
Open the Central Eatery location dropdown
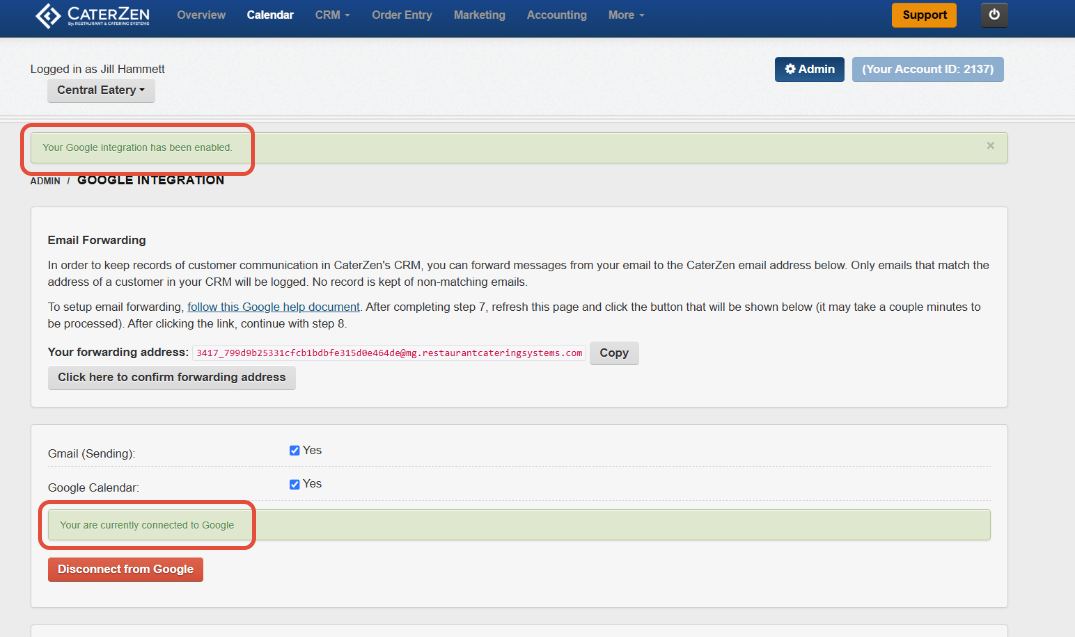[x=101, y=91]
